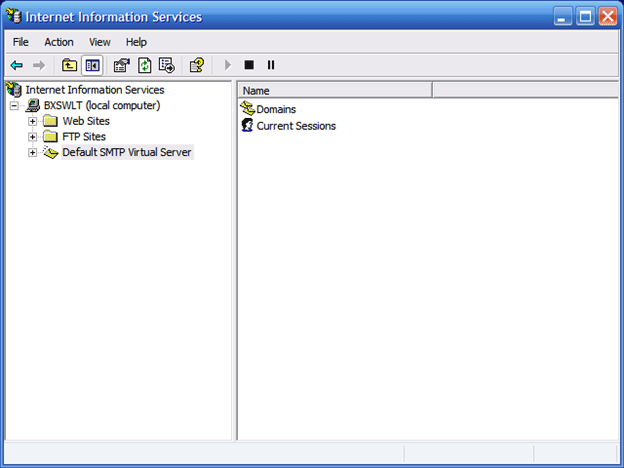The width and height of the screenshot is (624, 468).
Task: Close the Internet Information Services window
Action: pyautogui.click(x=608, y=16)
